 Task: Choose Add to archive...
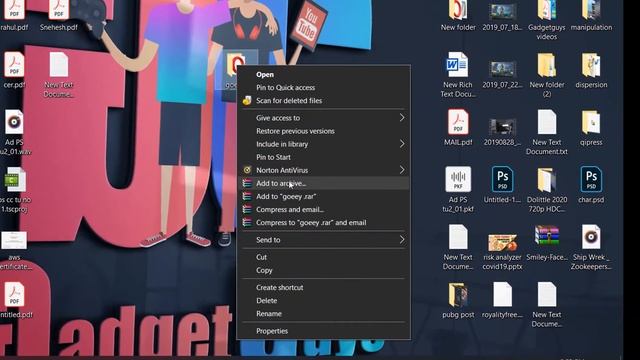(324, 183)
